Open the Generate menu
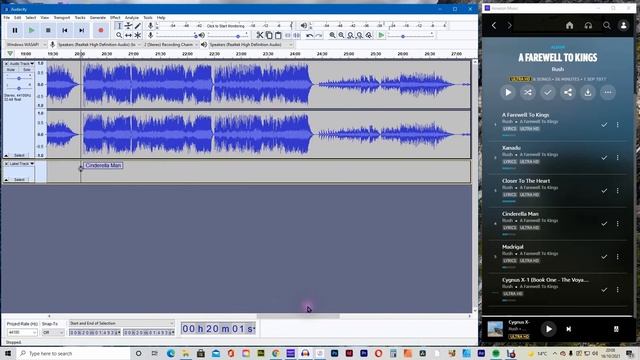This screenshot has height=360, width=640. (98, 18)
